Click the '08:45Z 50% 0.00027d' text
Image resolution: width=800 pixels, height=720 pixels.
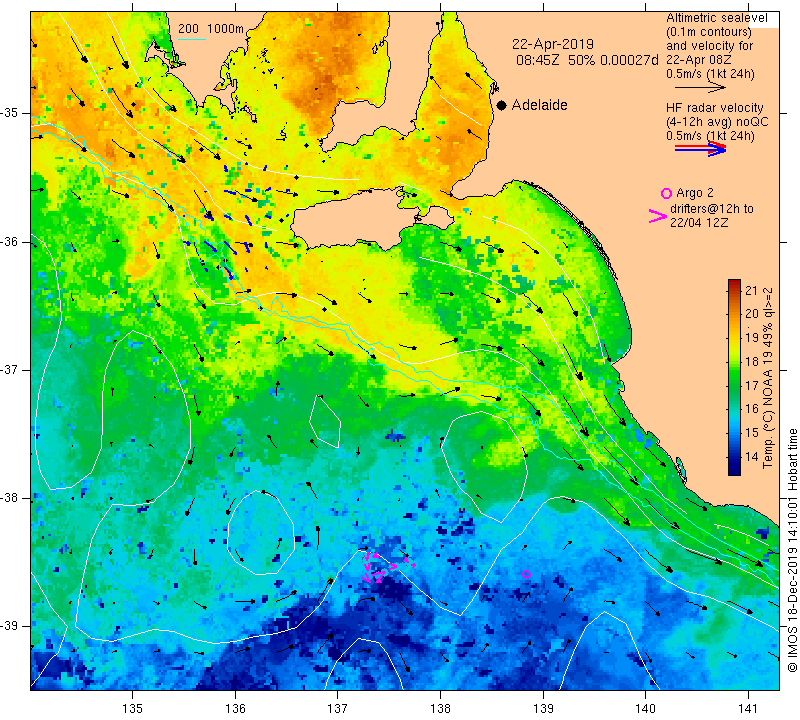tap(587, 60)
